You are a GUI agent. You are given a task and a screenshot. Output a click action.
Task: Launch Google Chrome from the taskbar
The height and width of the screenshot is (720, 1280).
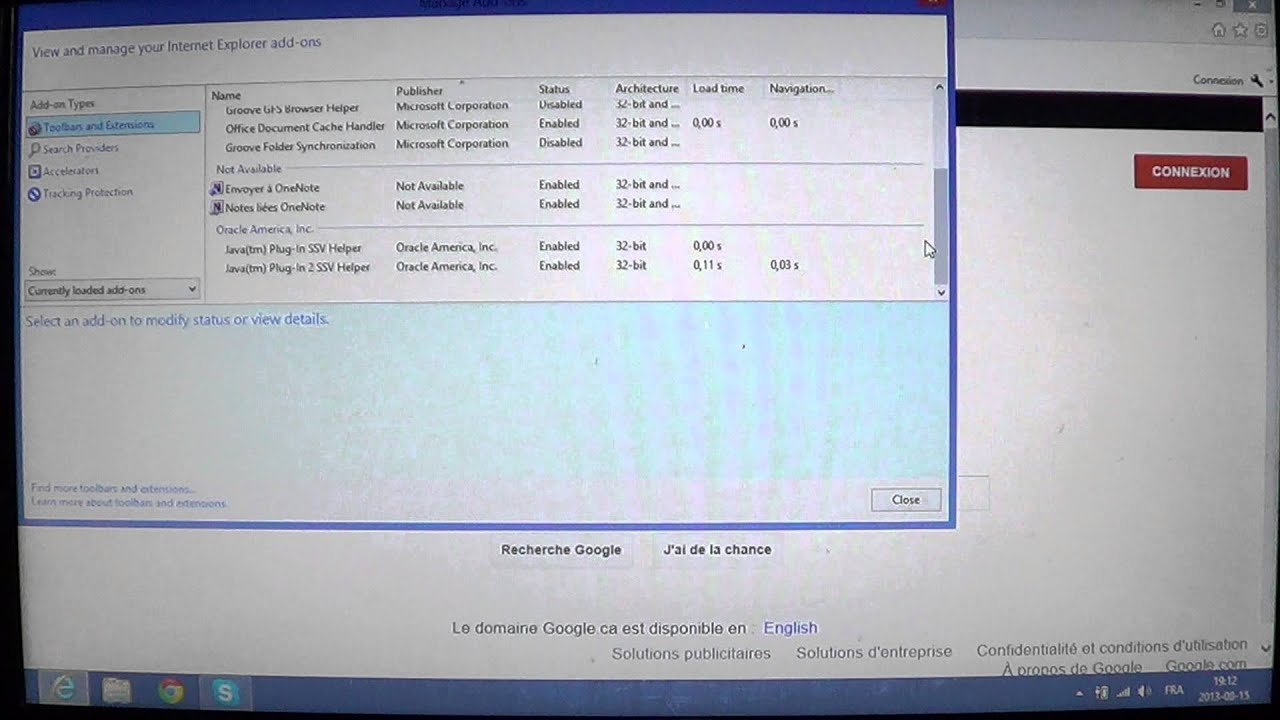point(171,690)
